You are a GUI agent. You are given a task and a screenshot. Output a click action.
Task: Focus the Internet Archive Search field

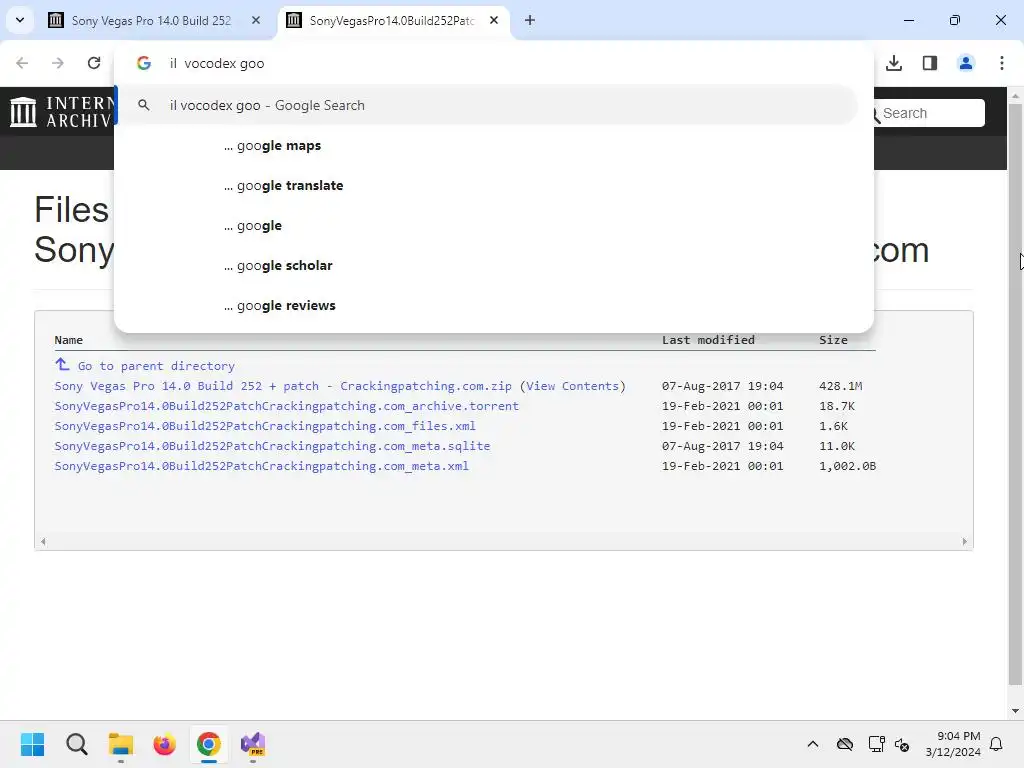point(930,113)
